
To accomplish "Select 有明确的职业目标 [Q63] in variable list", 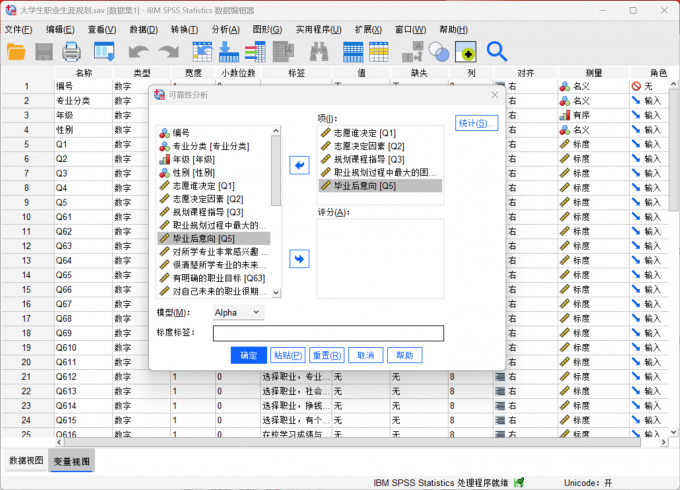I will 214,278.
